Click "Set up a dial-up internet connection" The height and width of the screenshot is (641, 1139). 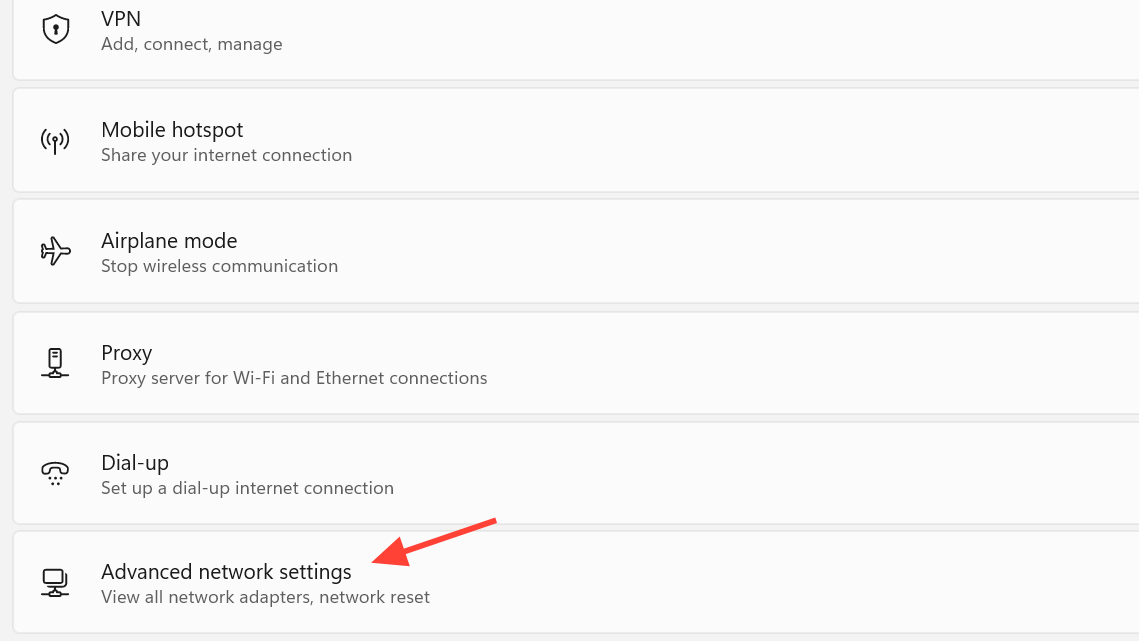click(x=247, y=488)
